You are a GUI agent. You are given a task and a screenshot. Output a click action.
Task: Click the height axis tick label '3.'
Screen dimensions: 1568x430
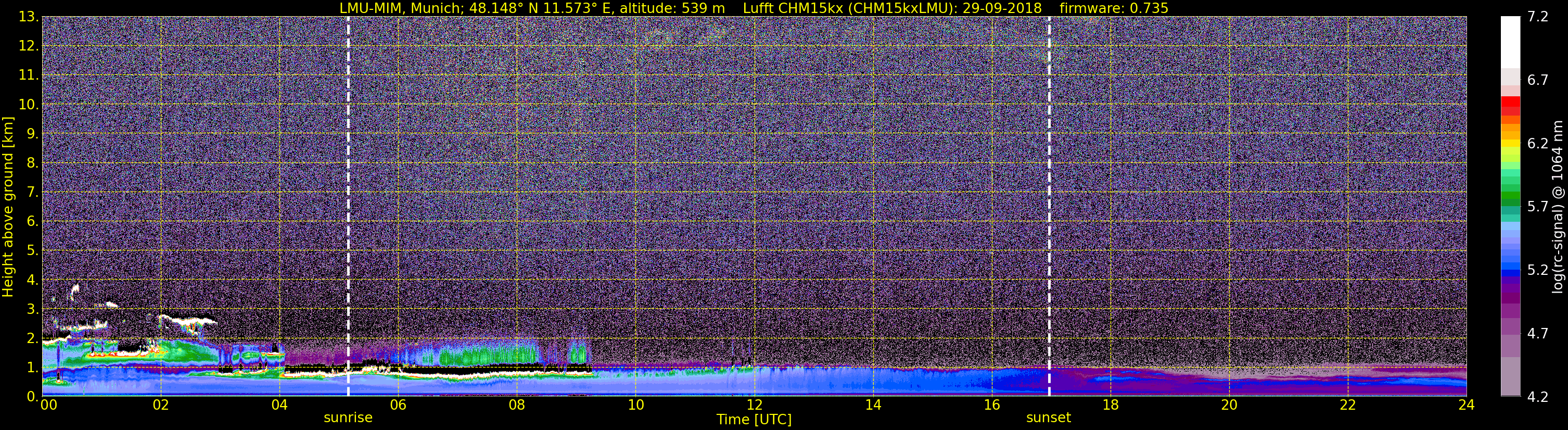[32, 309]
